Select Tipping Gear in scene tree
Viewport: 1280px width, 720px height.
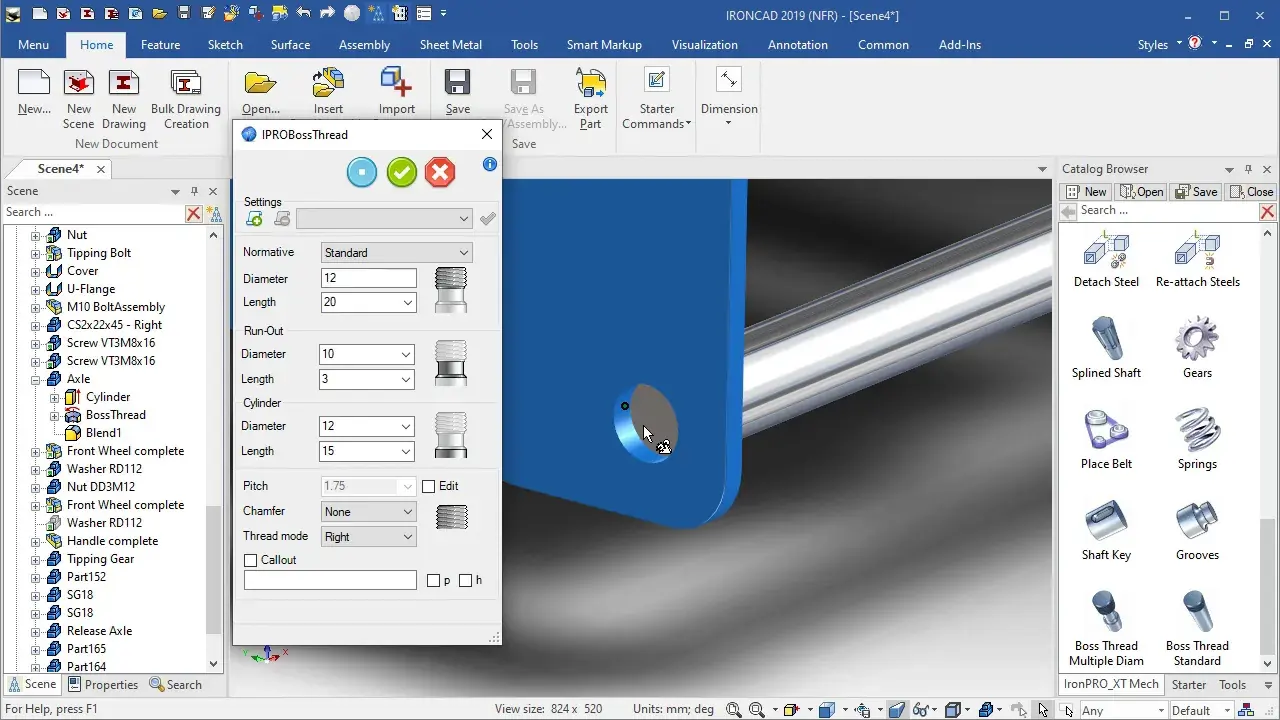pos(100,559)
